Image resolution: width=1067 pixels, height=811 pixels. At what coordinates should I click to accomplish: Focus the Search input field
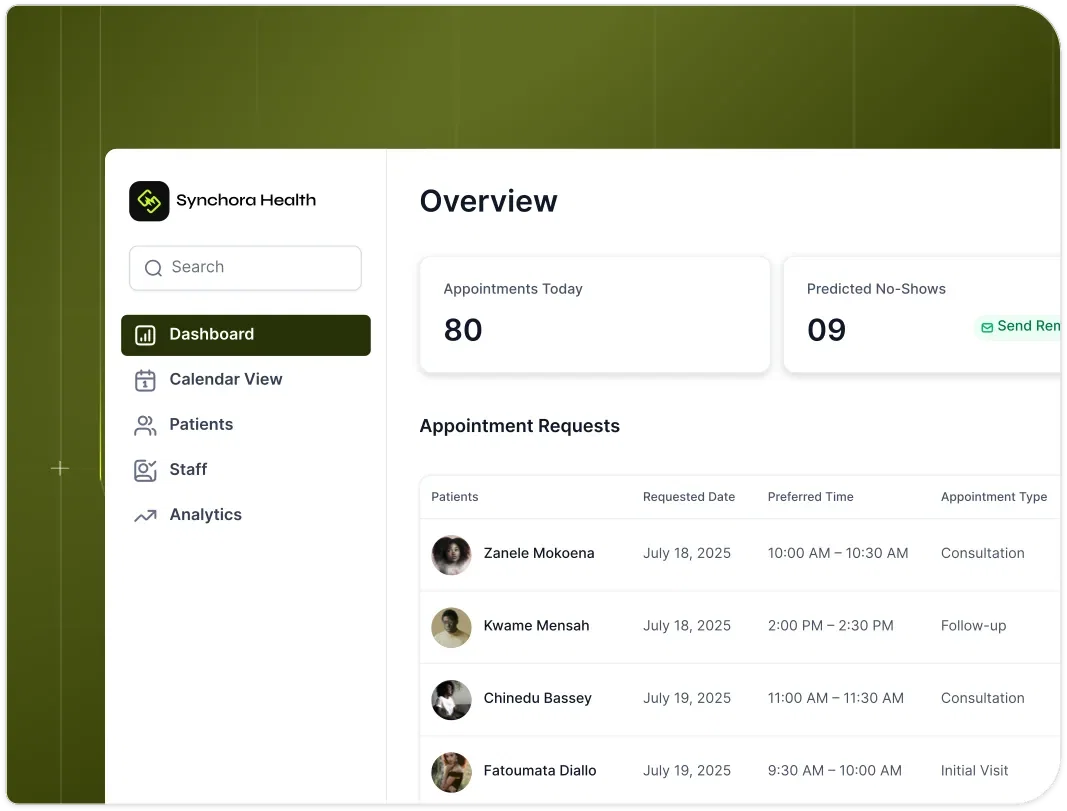pyautogui.click(x=245, y=268)
